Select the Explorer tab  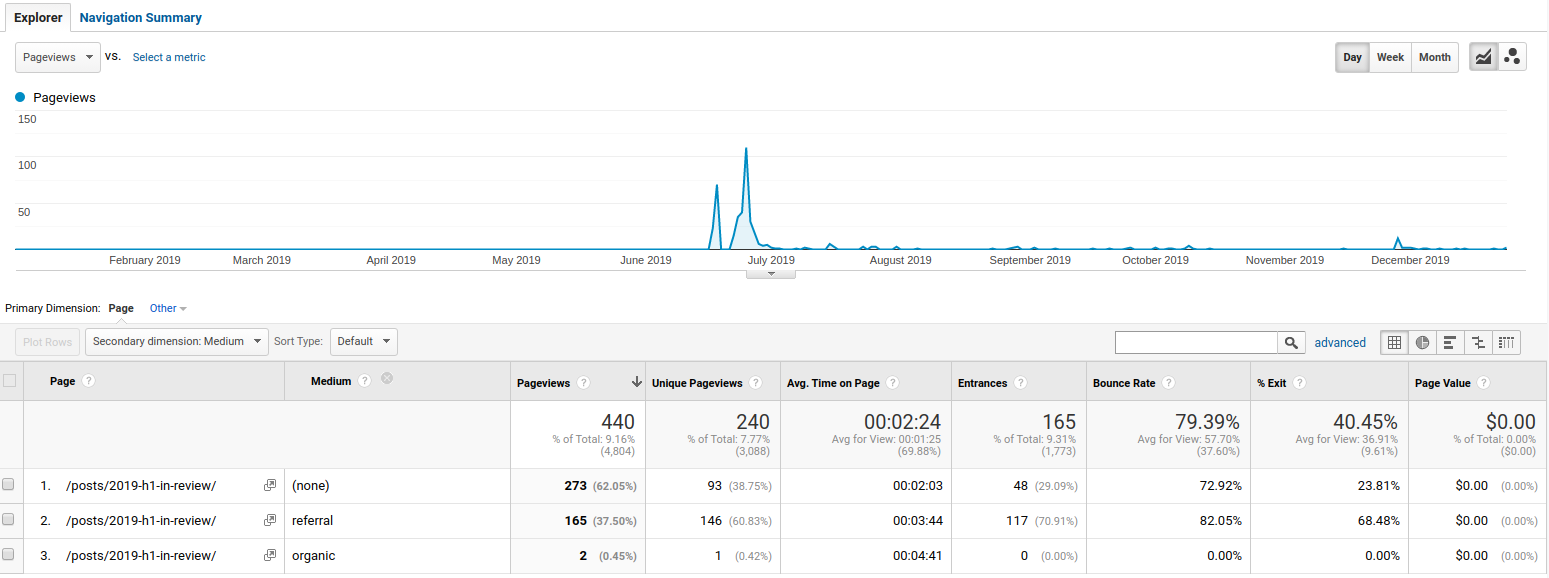(x=38, y=17)
